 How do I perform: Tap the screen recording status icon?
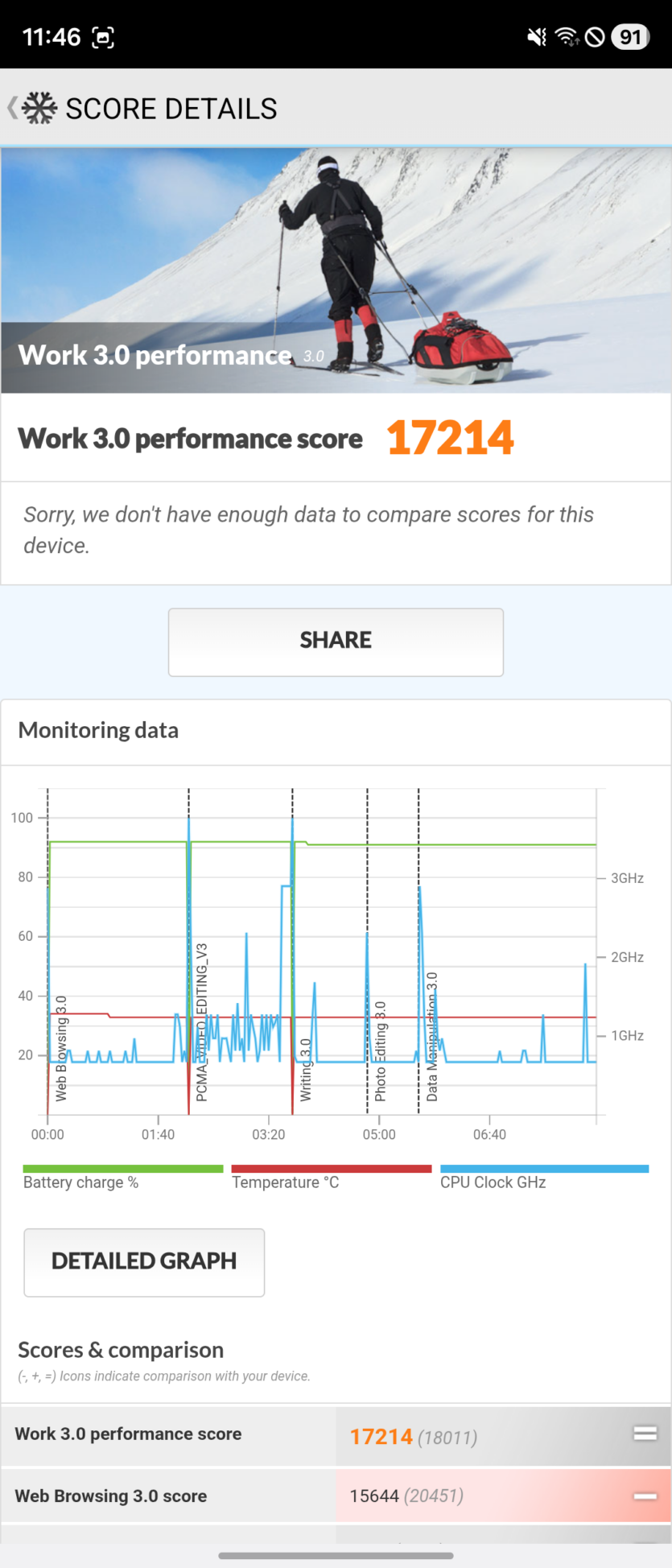(x=103, y=37)
